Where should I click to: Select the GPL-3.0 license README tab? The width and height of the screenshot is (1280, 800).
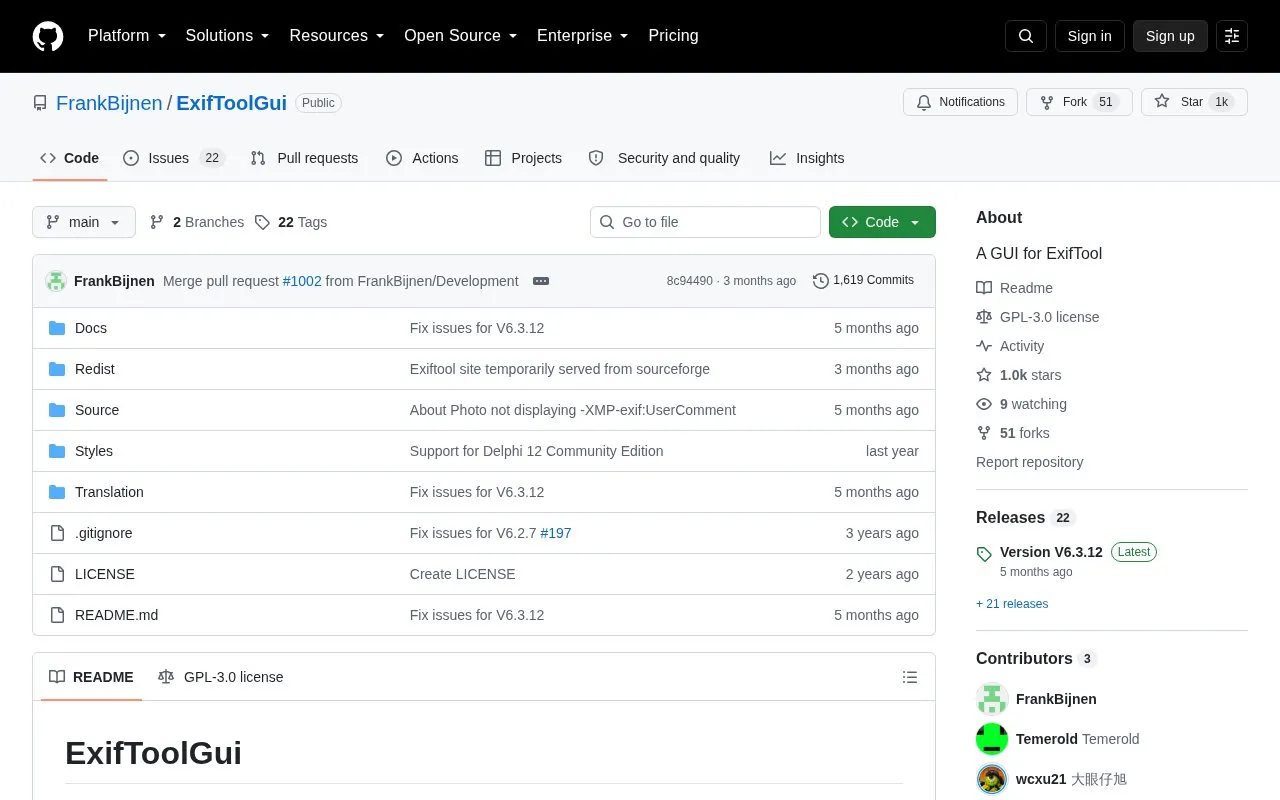pos(221,677)
